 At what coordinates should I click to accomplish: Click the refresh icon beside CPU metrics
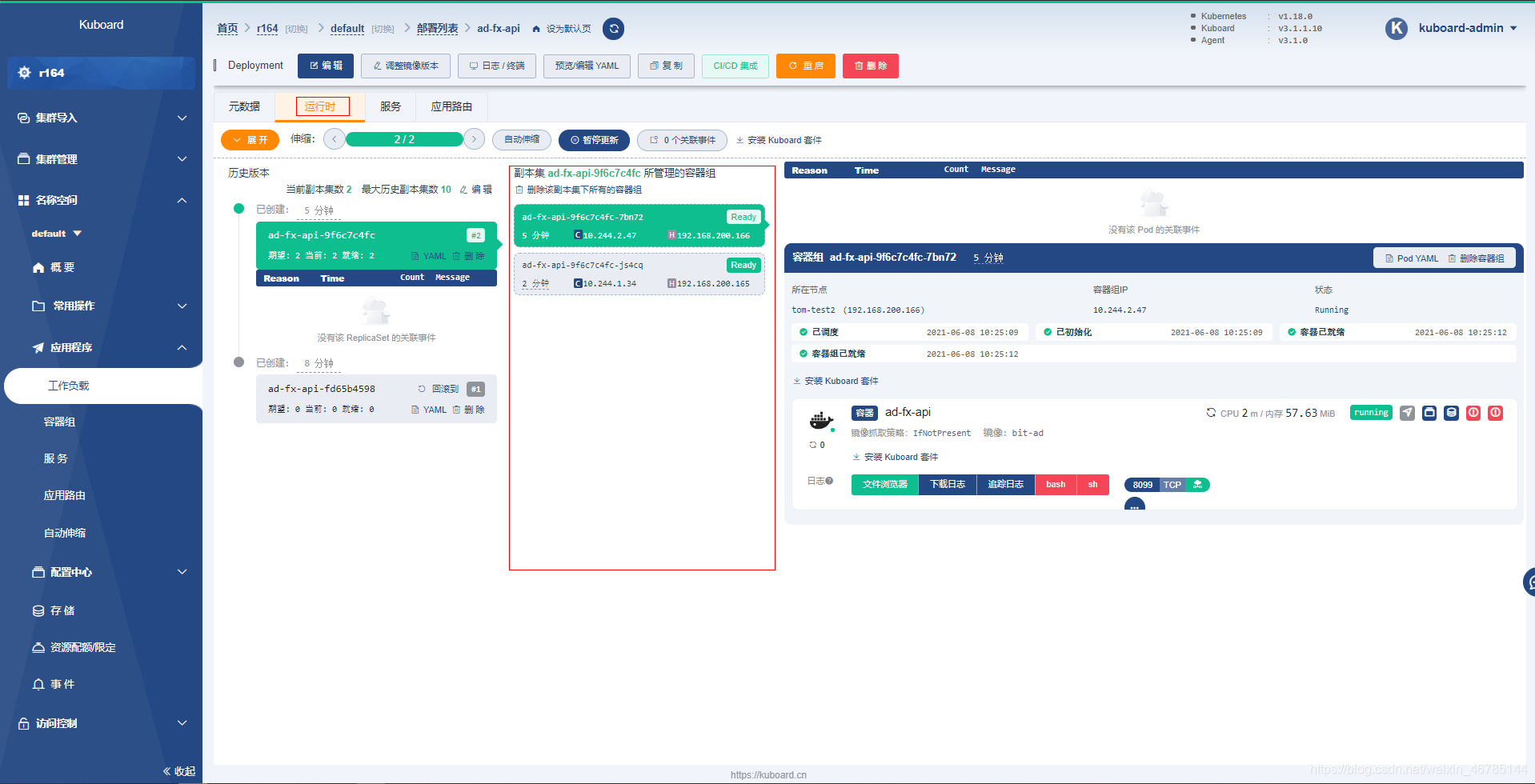pyautogui.click(x=1211, y=413)
